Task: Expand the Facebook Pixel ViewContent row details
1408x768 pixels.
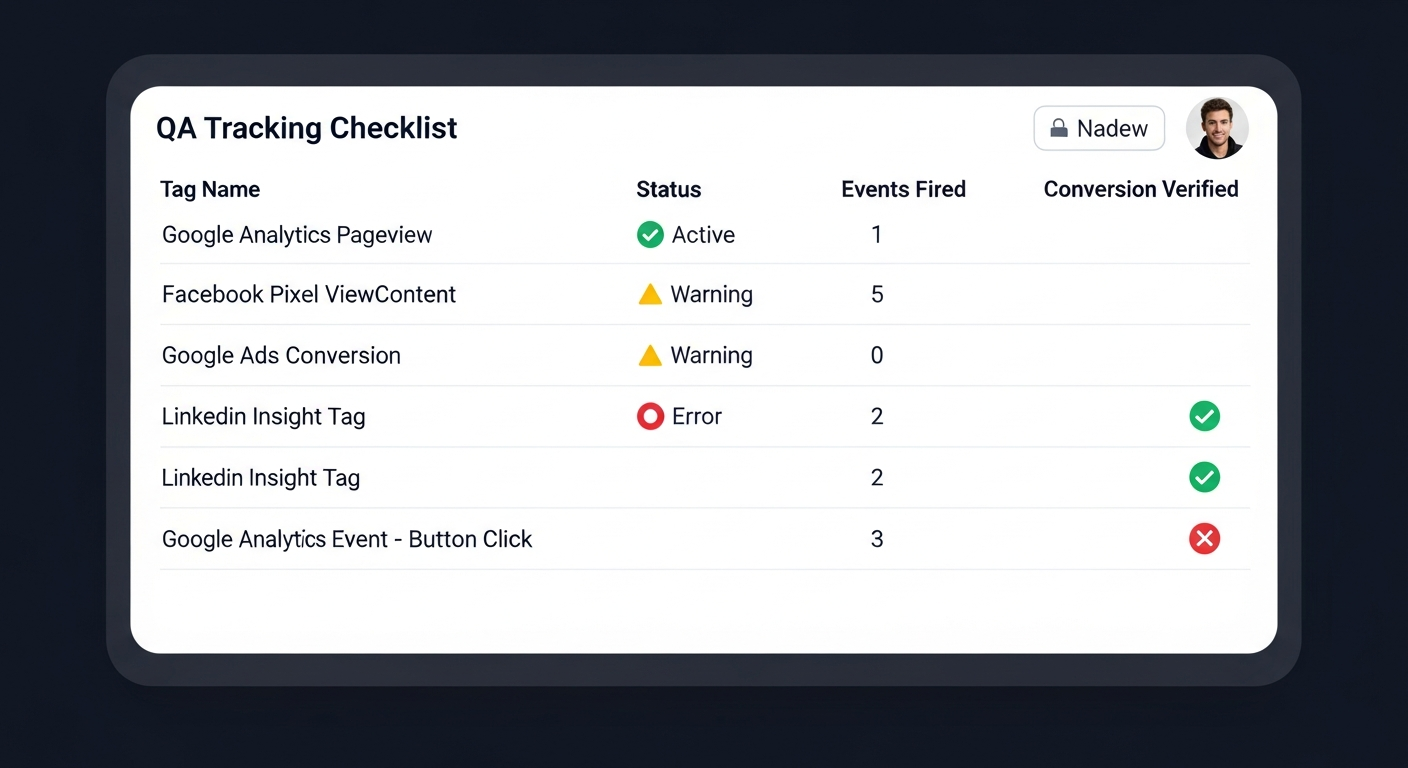Action: point(309,294)
